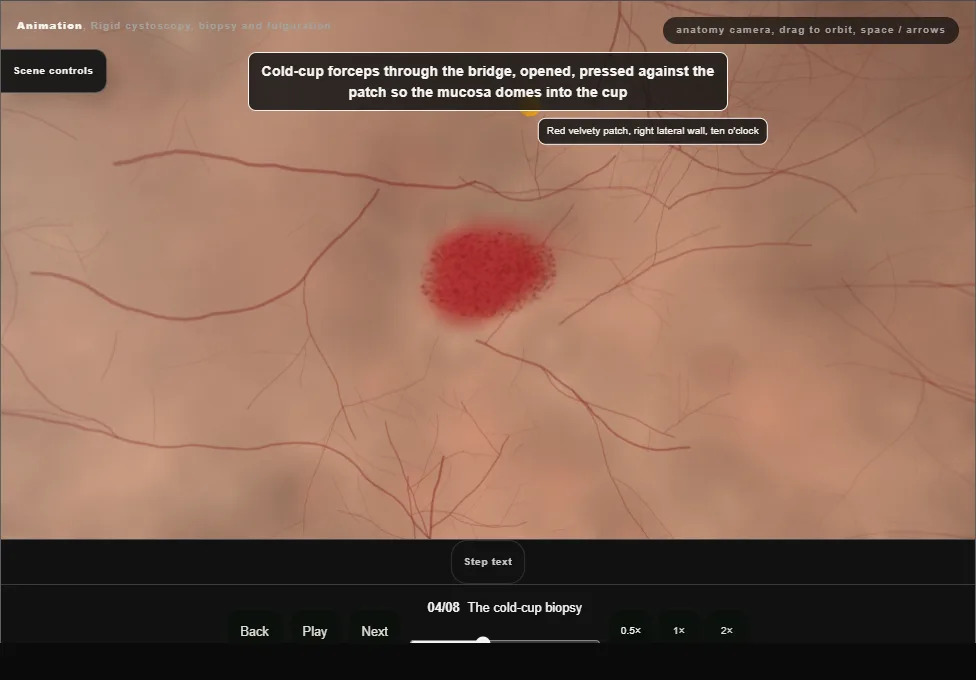Viewport: 976px width, 680px height.
Task: Advance with the Next button
Action: pos(375,631)
